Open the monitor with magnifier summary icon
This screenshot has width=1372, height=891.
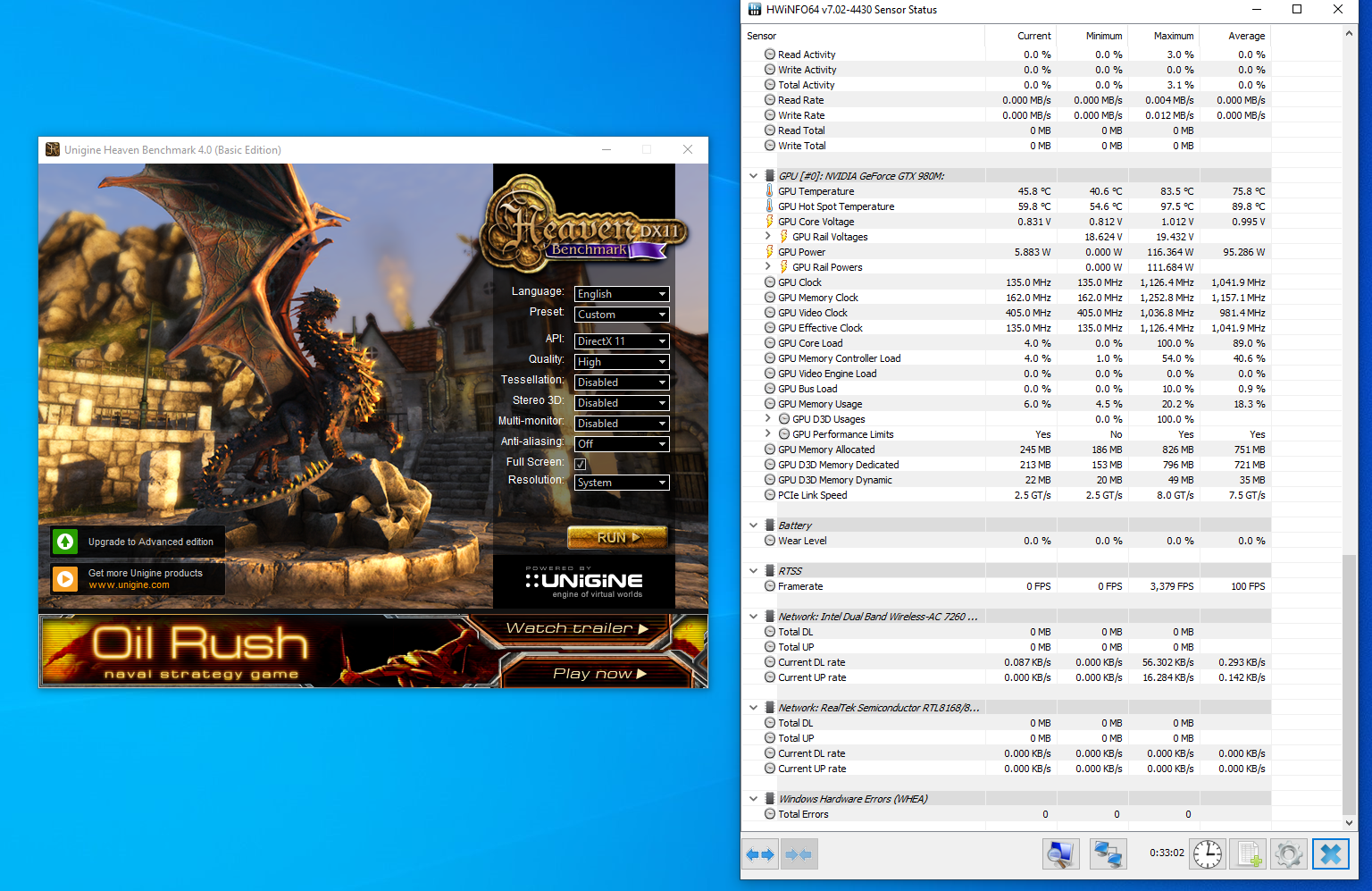click(x=1061, y=854)
